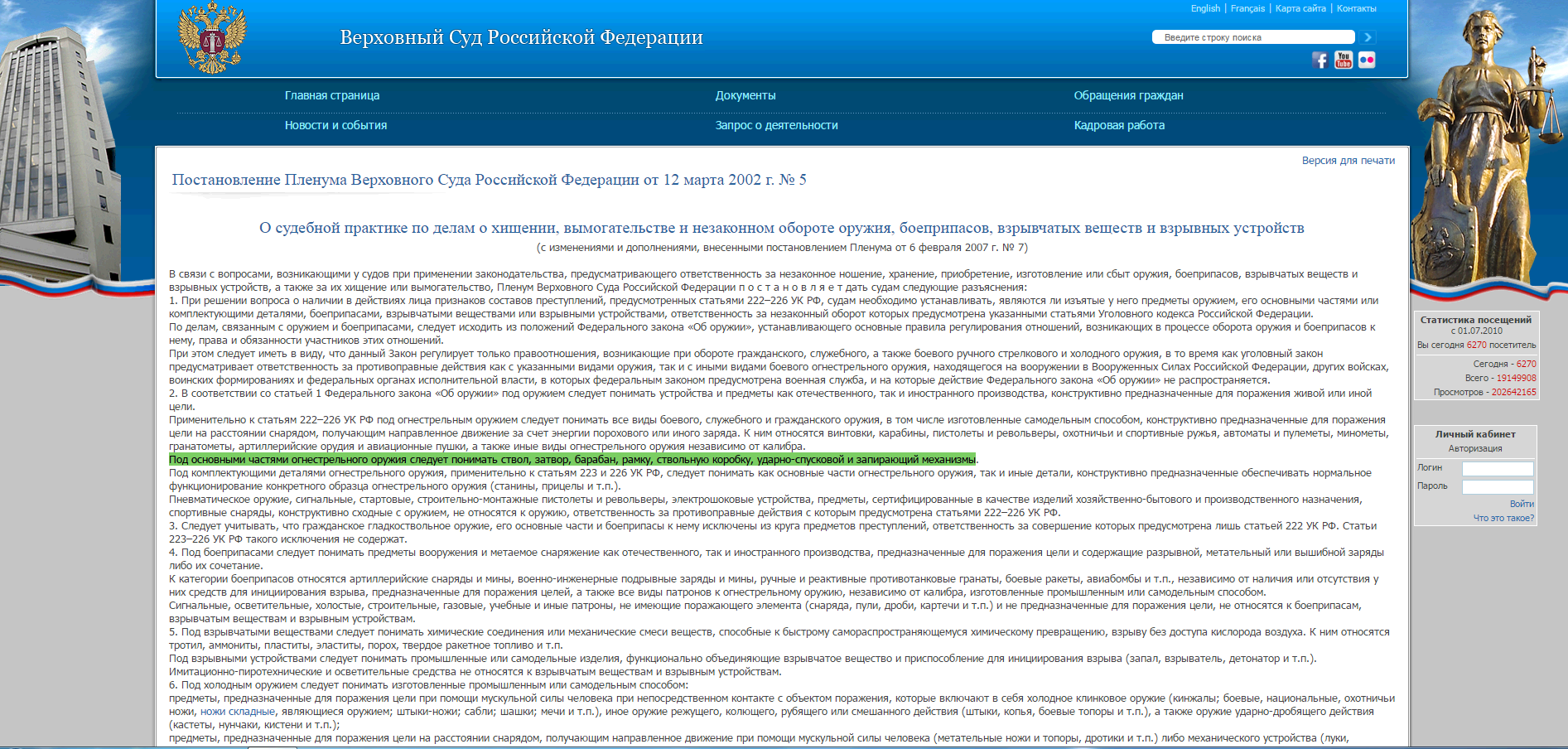Screen dimensions: 1568x749
Task: Open the Кадровая работа menu item
Action: [1119, 125]
